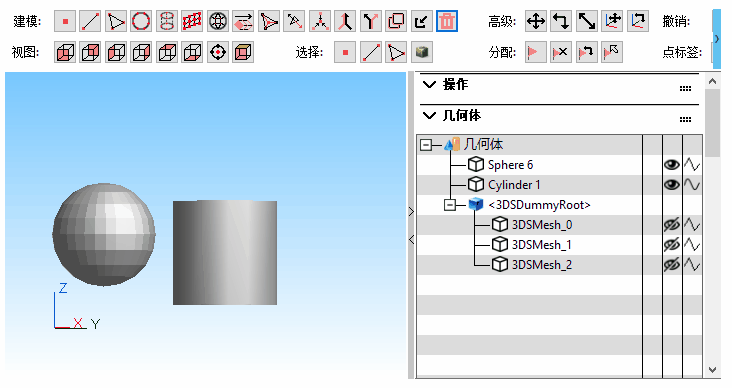The height and width of the screenshot is (388, 732).
Task: Click the diagonal scale advanced tool
Action: point(587,21)
